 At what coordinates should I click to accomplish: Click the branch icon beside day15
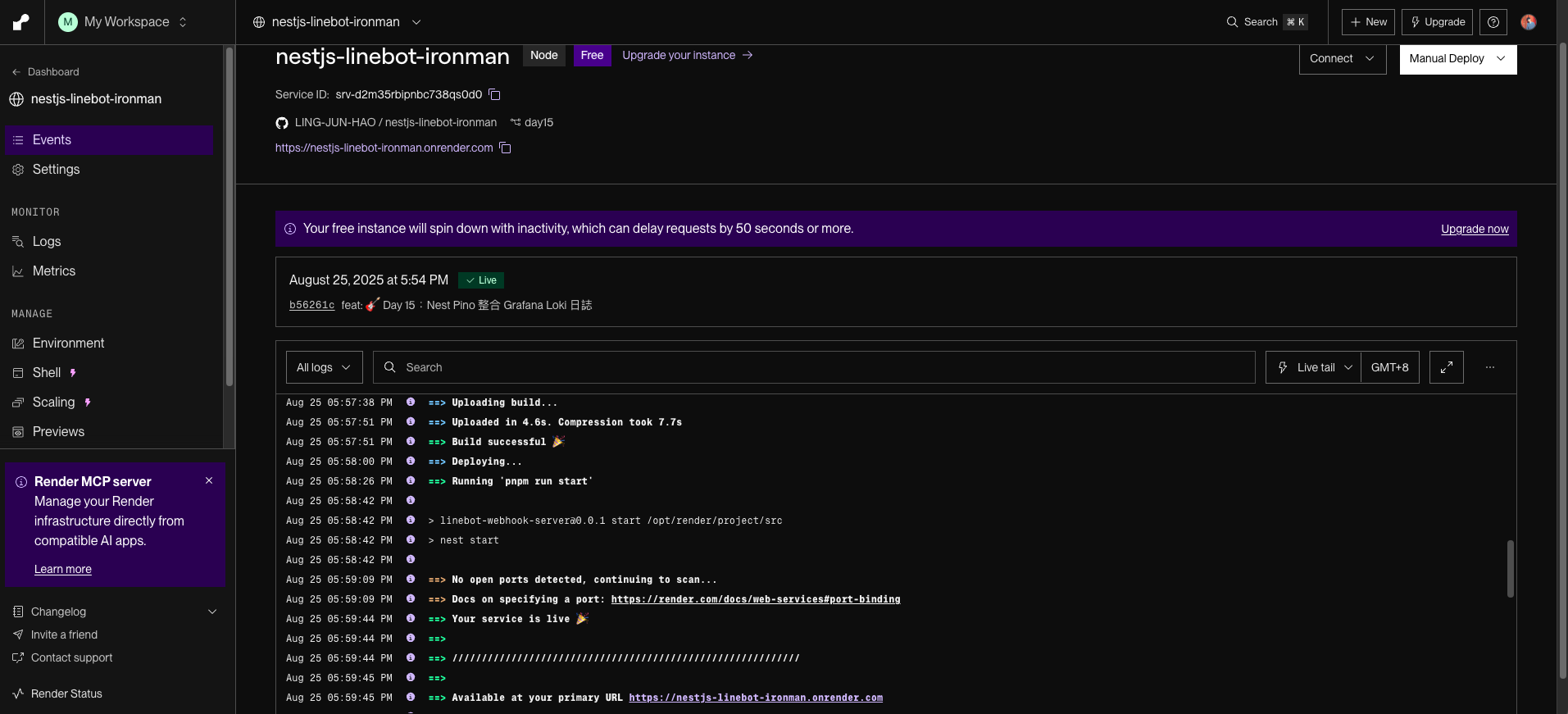pos(516,122)
